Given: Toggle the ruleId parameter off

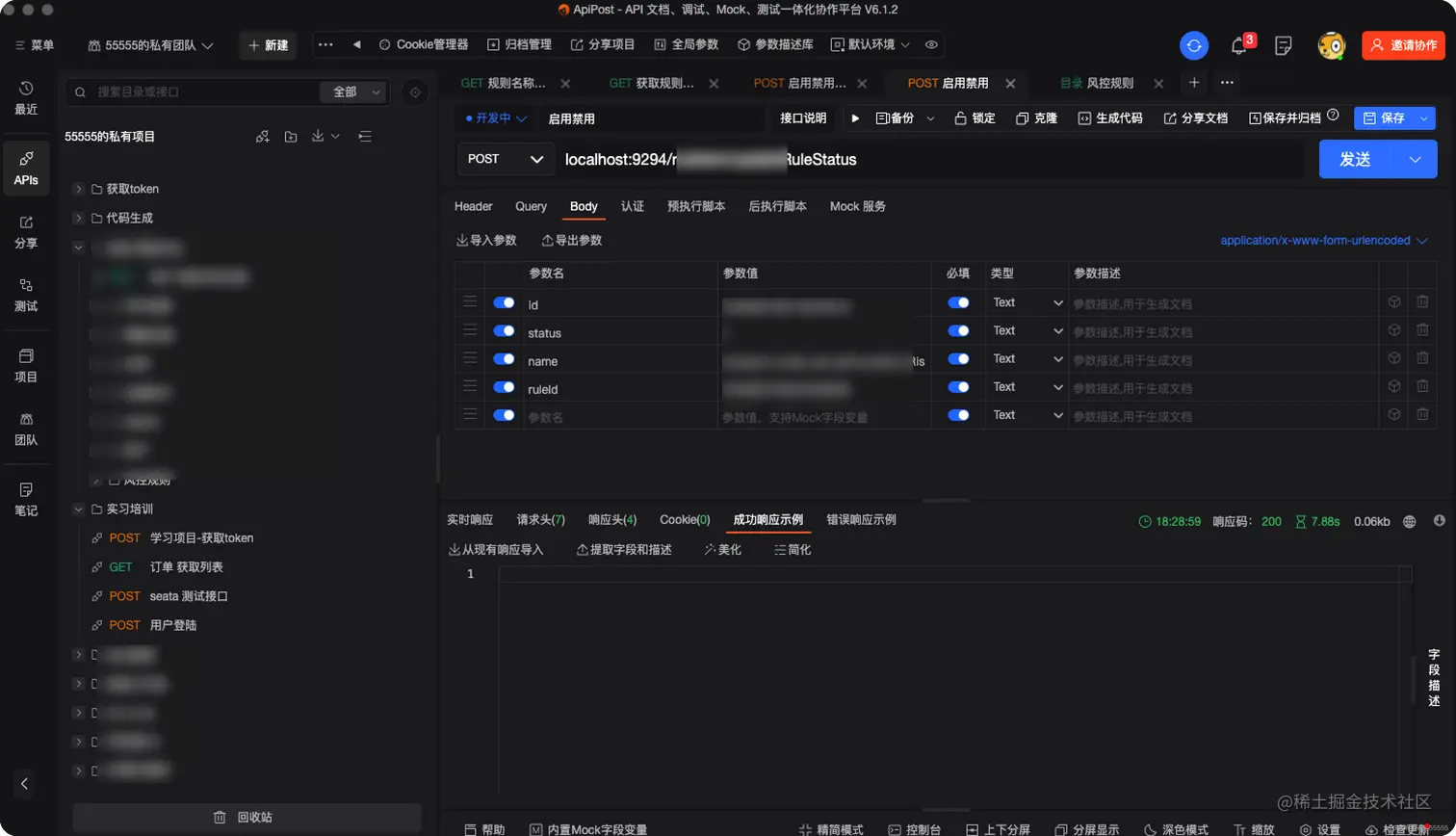Looking at the screenshot, I should coord(504,385).
